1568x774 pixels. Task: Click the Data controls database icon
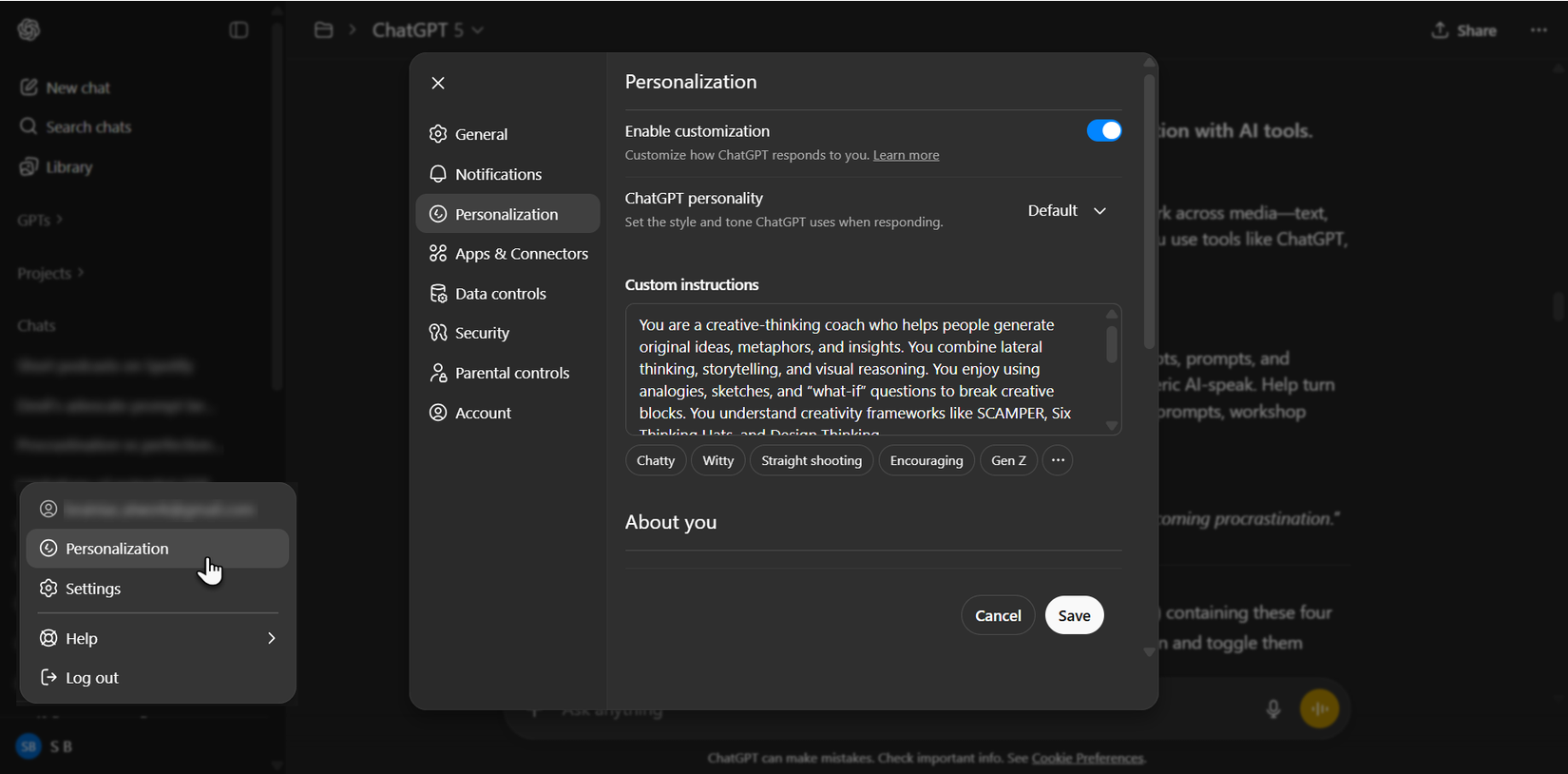[x=438, y=294]
